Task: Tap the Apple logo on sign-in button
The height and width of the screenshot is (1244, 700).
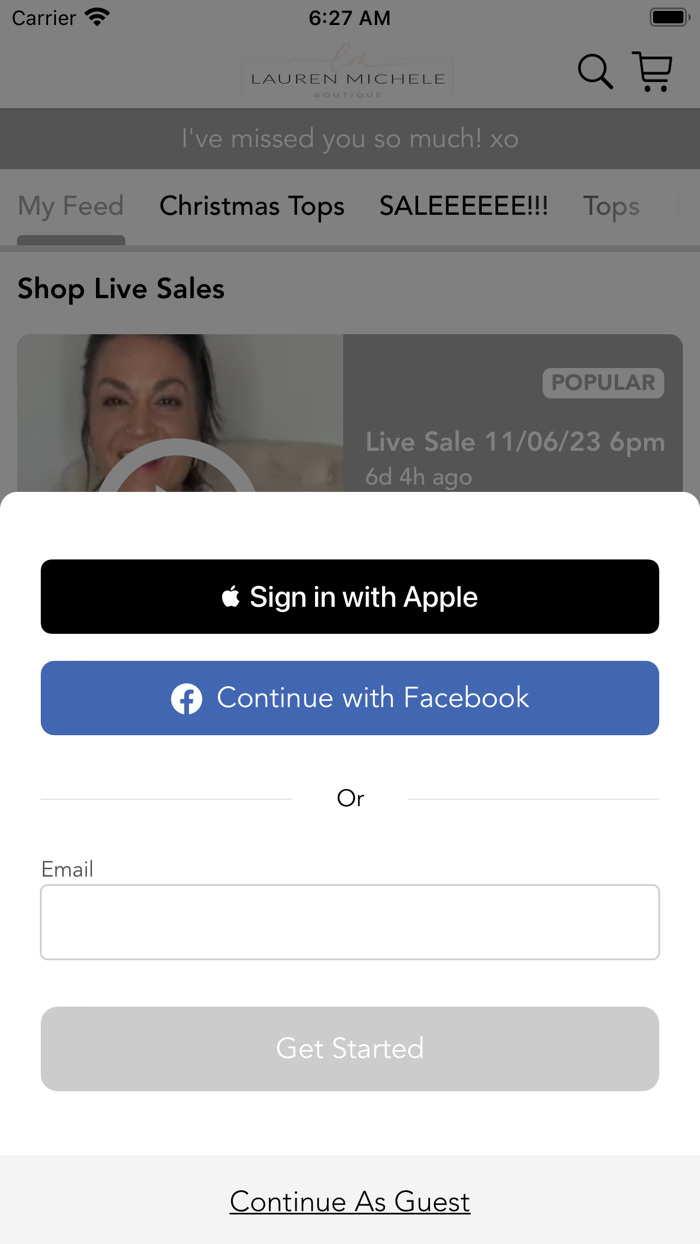Action: tap(231, 597)
